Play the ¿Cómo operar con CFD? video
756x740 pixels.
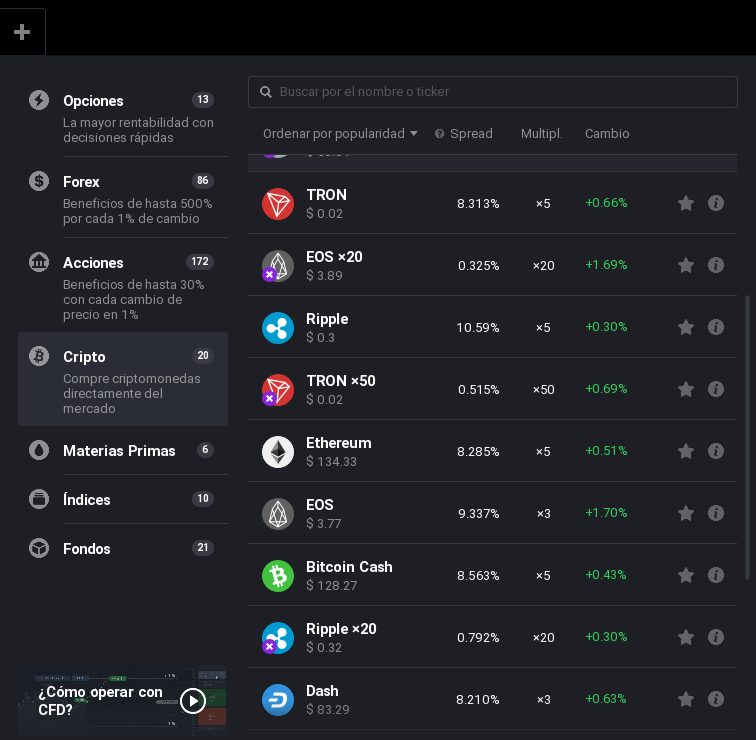click(x=193, y=700)
